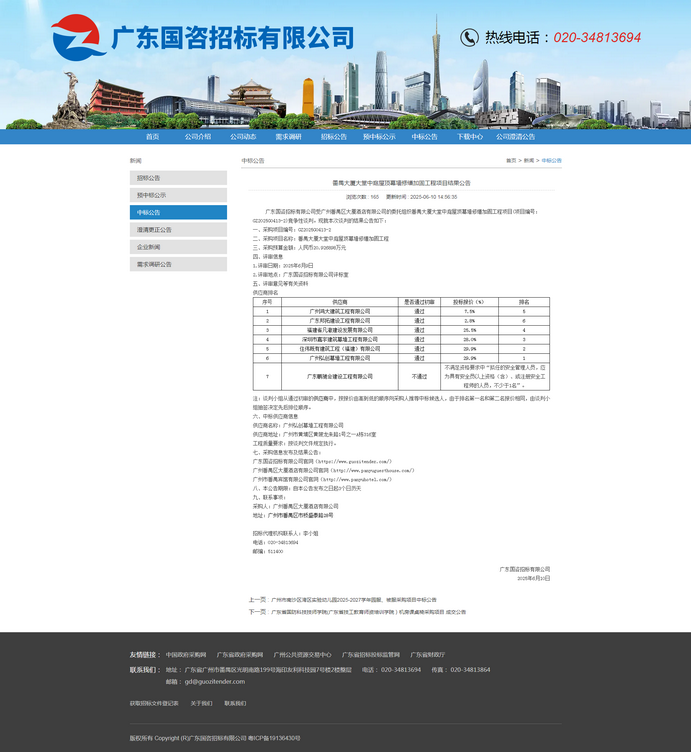Click 新闻 in the breadcrumb trail
The image size is (691, 752).
coord(528,161)
